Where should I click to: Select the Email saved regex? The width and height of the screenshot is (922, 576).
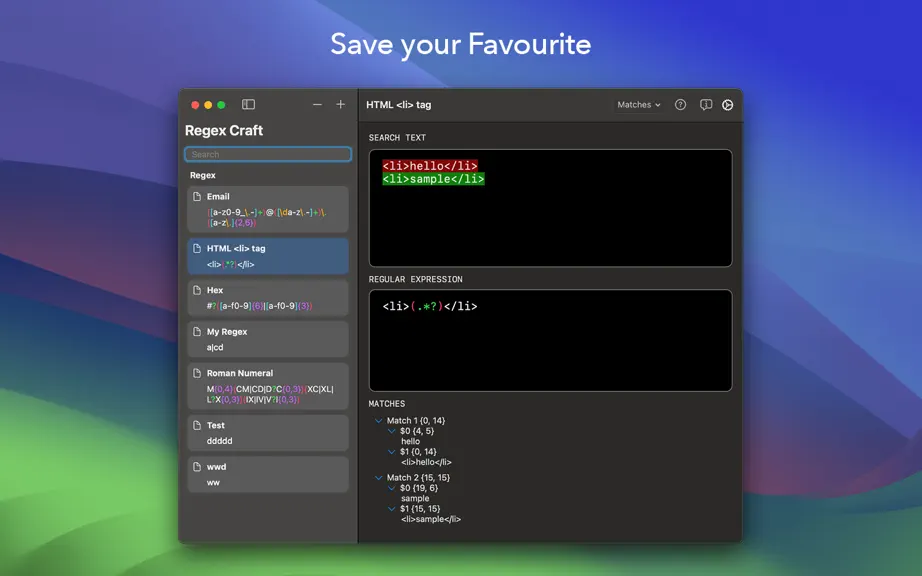coord(268,209)
